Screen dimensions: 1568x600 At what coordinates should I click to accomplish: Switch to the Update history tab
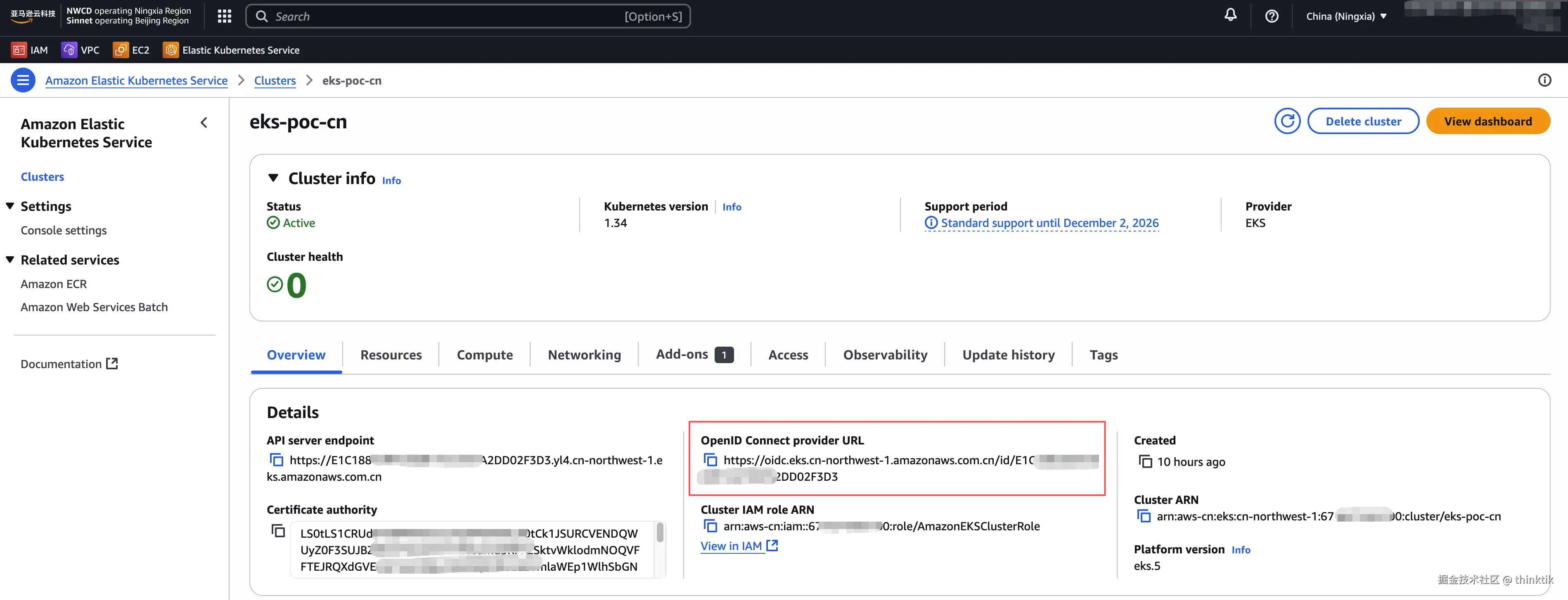coord(1008,355)
